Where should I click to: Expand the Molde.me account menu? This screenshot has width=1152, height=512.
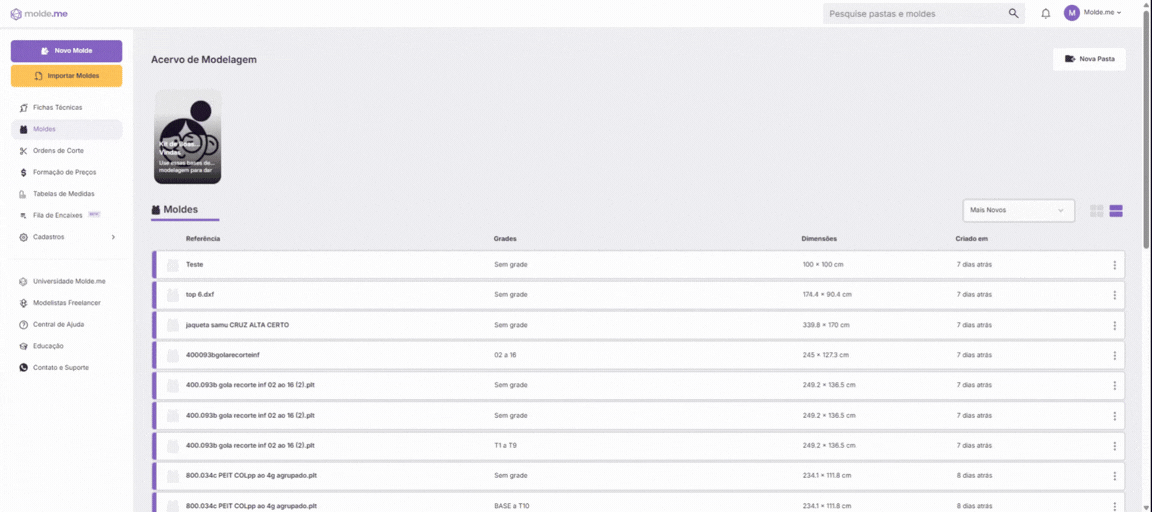point(1093,13)
